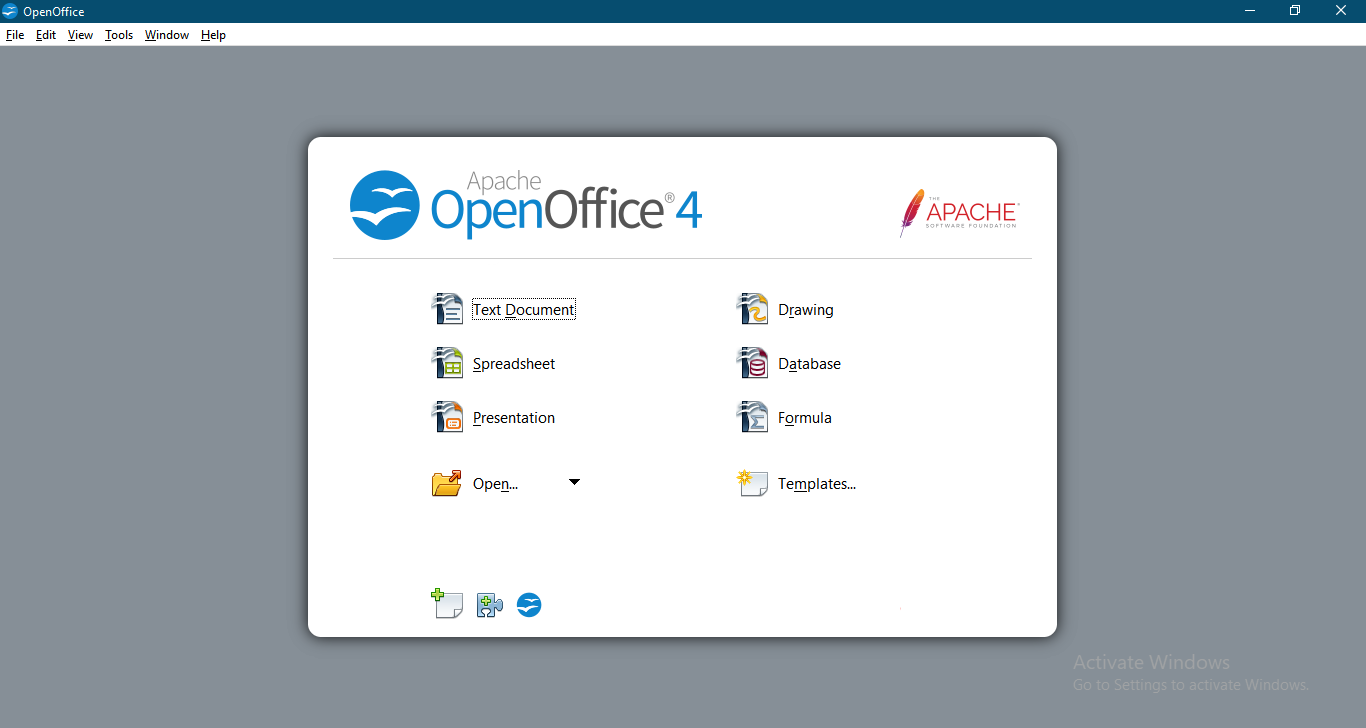1366x728 pixels.
Task: Click the Templates... label
Action: (817, 484)
